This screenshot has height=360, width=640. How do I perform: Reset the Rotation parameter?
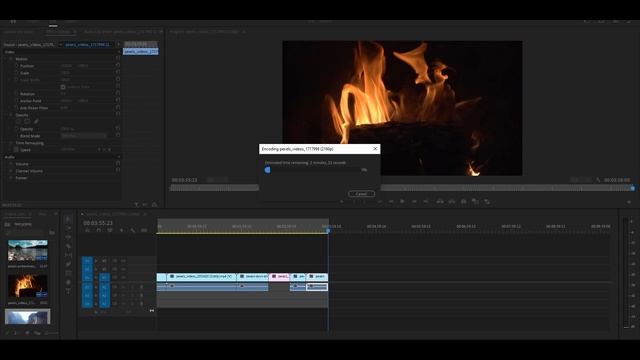118,93
